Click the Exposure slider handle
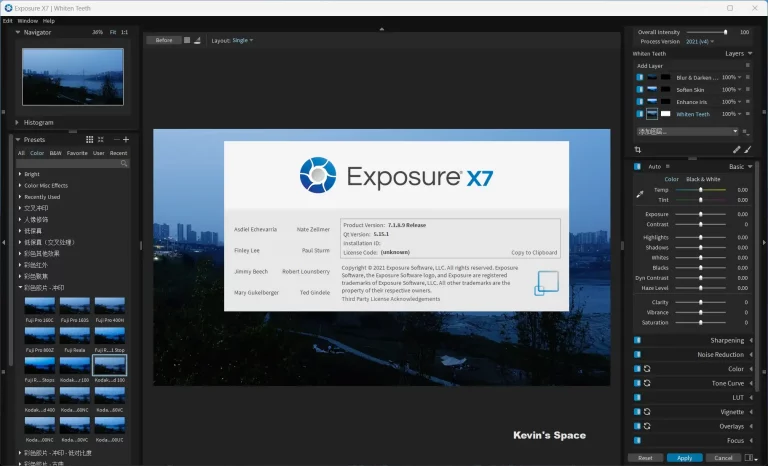Screen dimensions: 768x466 (x=700, y=214)
